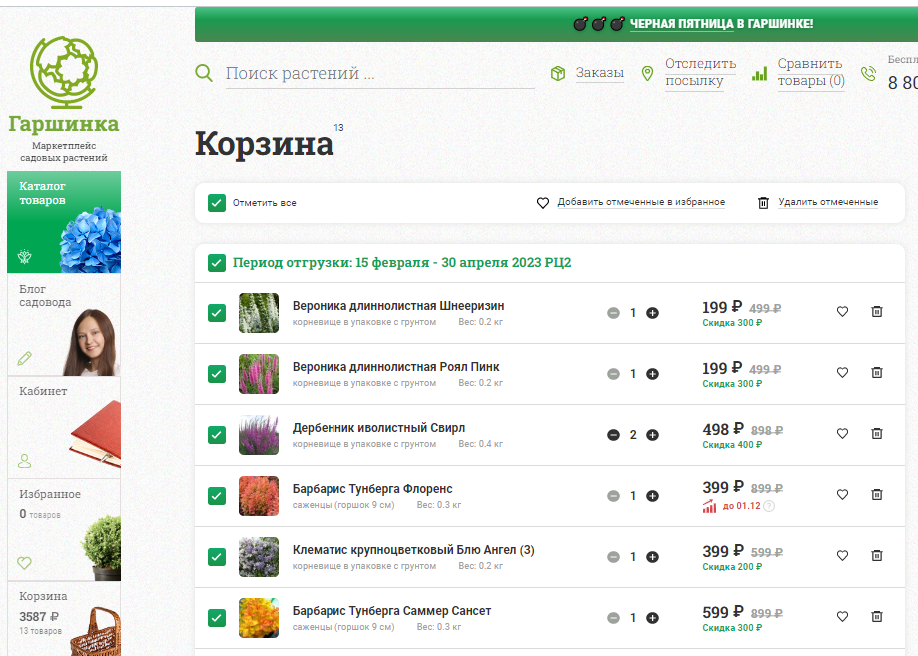The image size is (918, 656).
Task: Increase quantity of Клематис Блю Ангел
Action: tap(652, 556)
